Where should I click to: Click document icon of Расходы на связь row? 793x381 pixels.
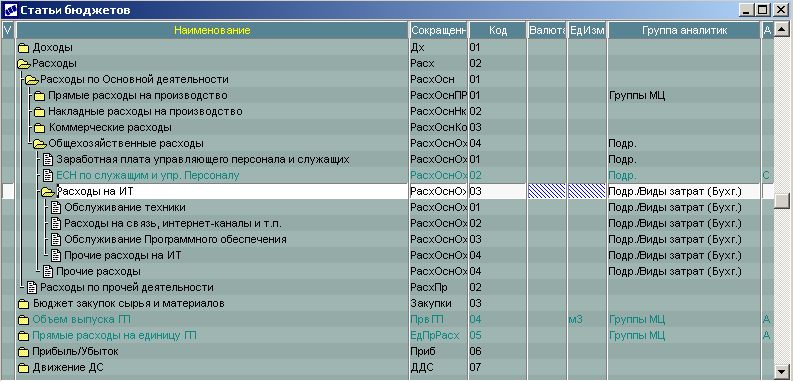[56, 224]
